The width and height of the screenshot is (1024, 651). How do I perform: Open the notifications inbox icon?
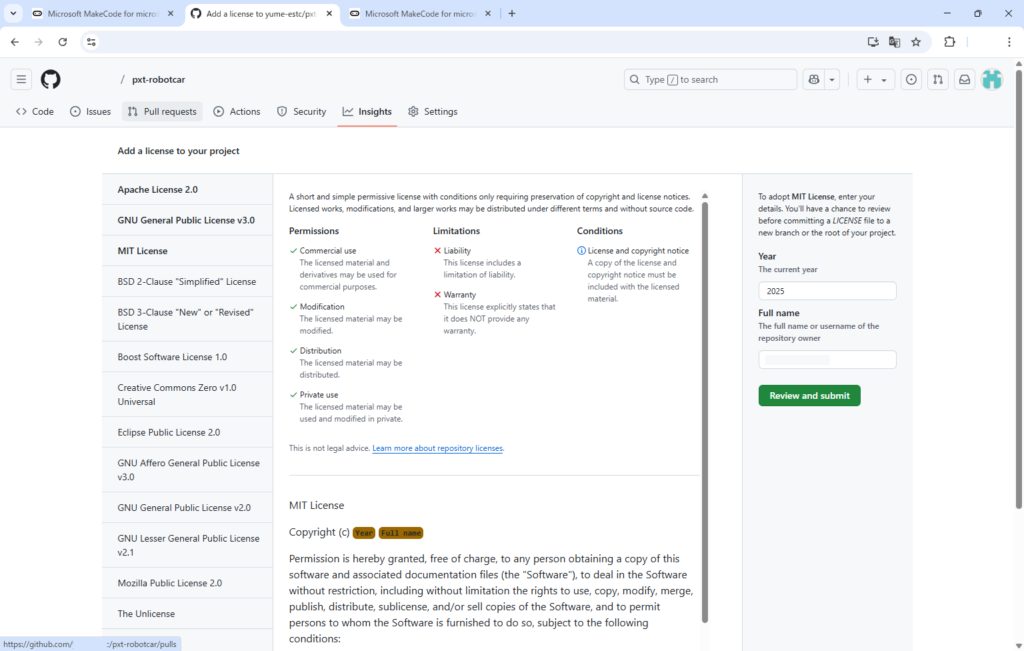tap(965, 79)
